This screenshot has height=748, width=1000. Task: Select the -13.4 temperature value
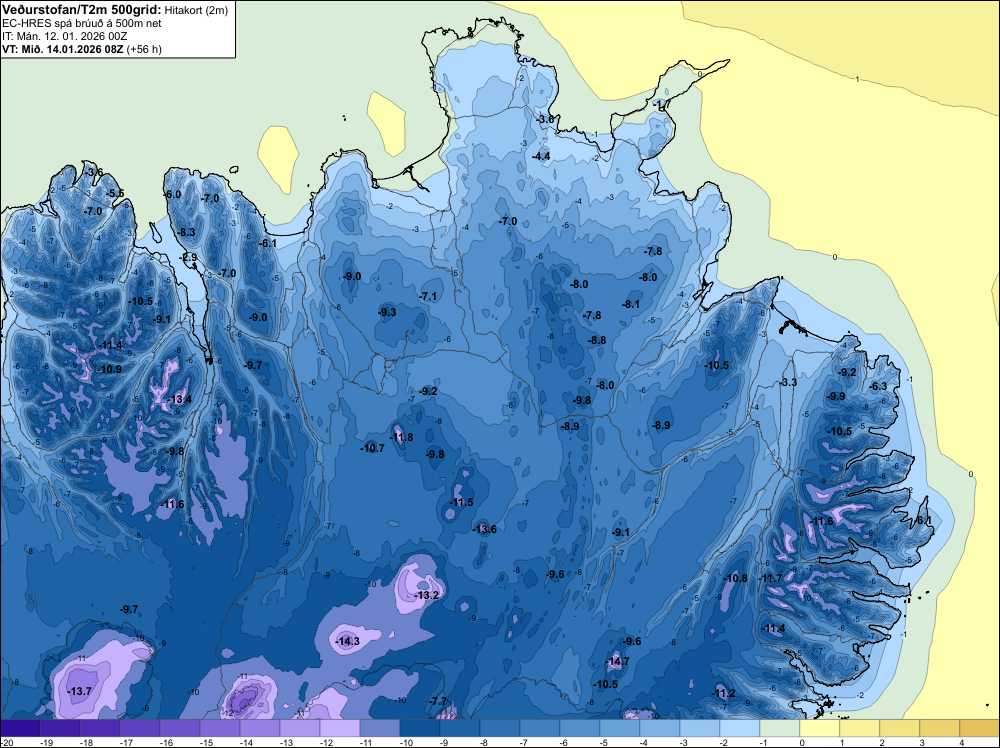coord(179,399)
